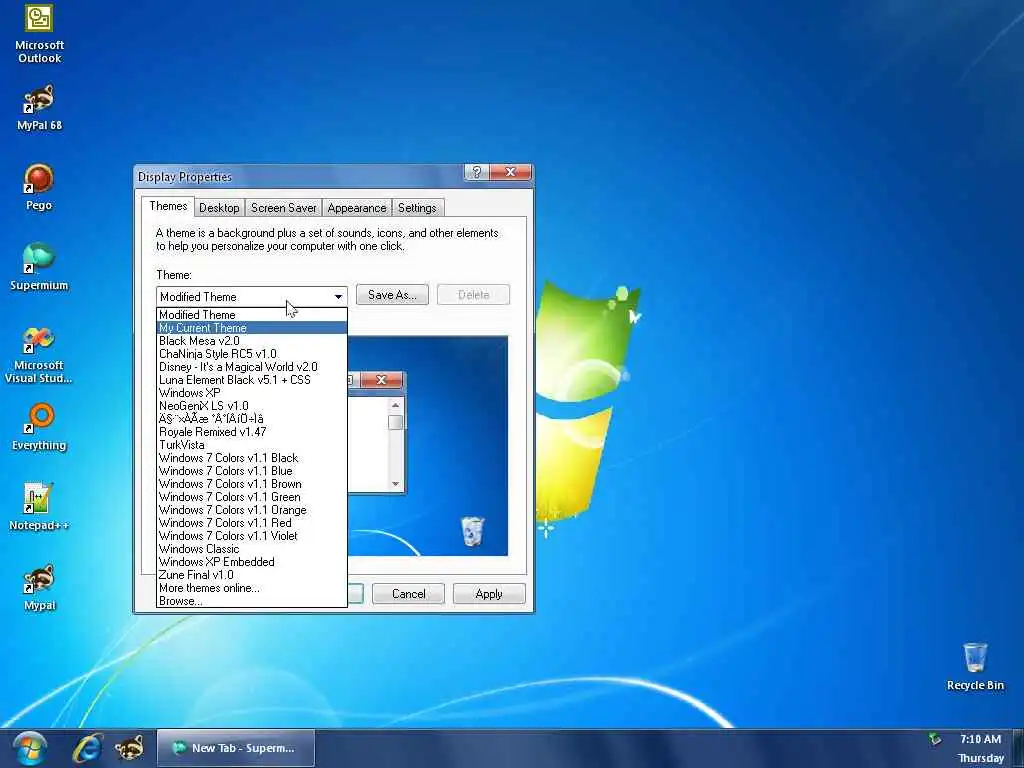Choose Windows 7 Colors v1.1 Violet
Screen dimensions: 1024x768
(252, 536)
